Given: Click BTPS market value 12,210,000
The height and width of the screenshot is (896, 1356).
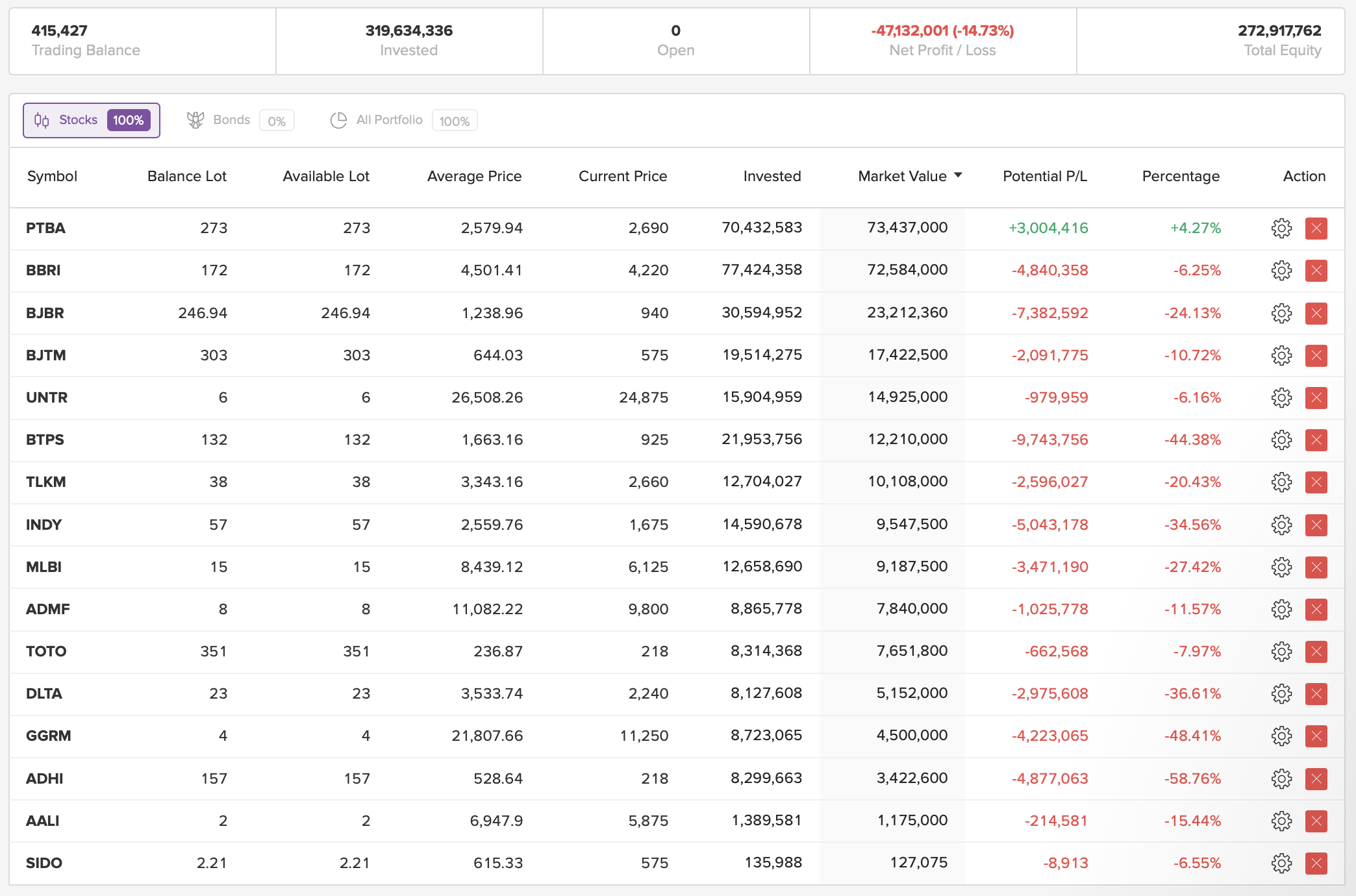Looking at the screenshot, I should (x=908, y=439).
